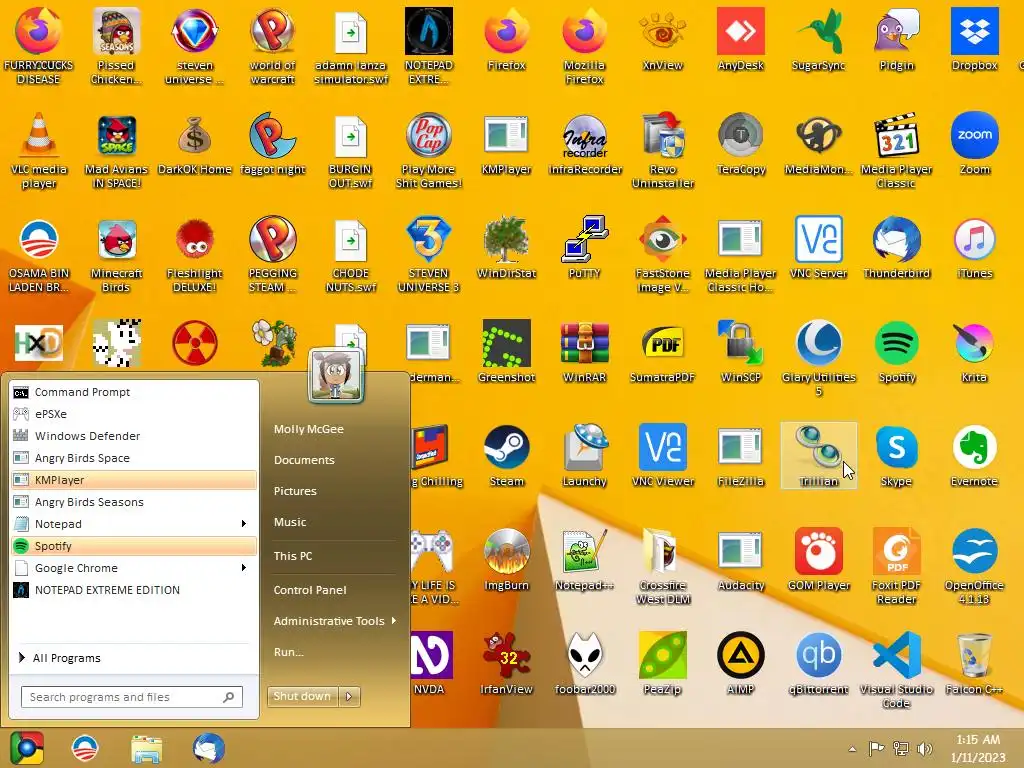Viewport: 1024px width, 768px height.
Task: Open the GOM Player desktop icon
Action: pyautogui.click(x=818, y=560)
